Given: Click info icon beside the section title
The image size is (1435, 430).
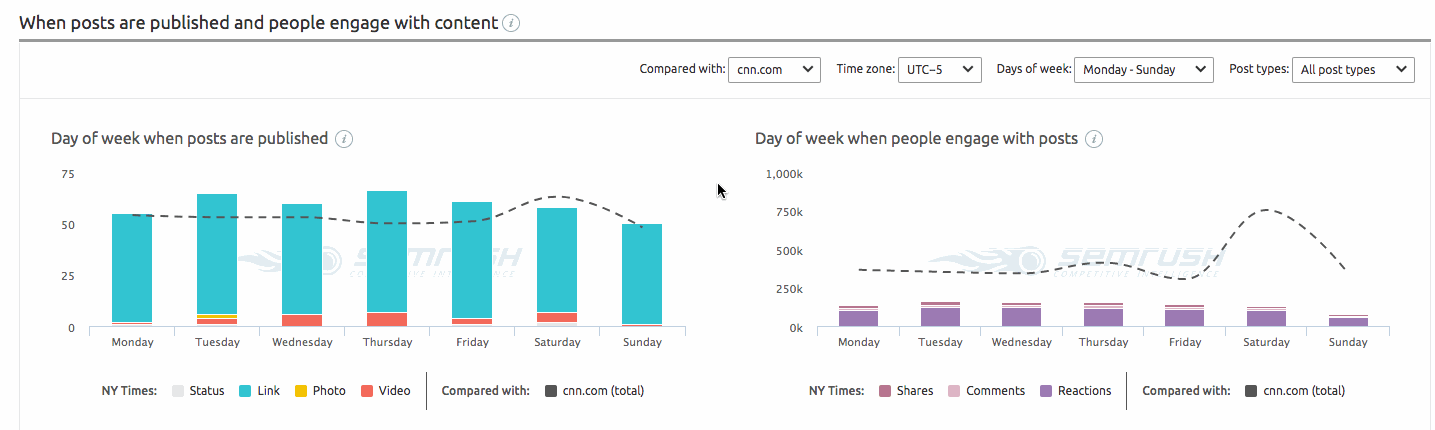Looking at the screenshot, I should 511,23.
